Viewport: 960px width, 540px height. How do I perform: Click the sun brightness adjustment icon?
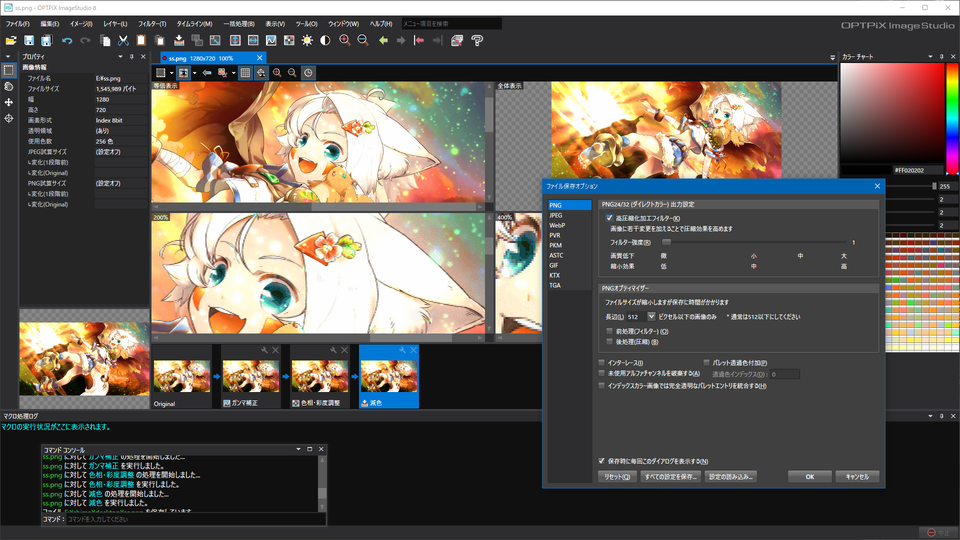click(x=307, y=40)
